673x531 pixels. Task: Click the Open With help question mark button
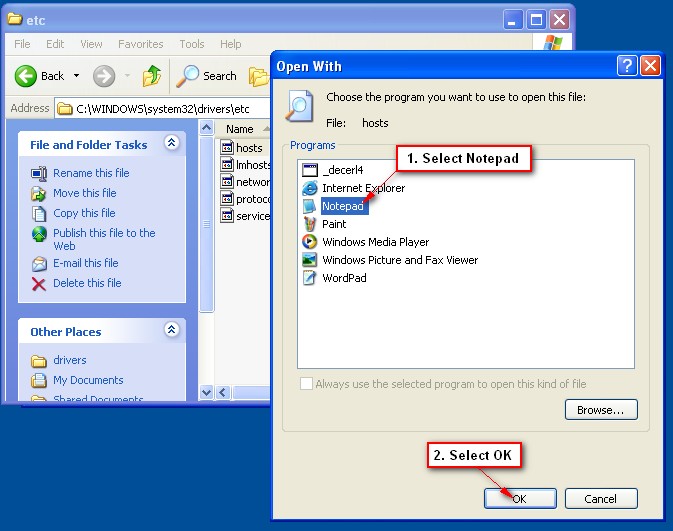tap(627, 66)
